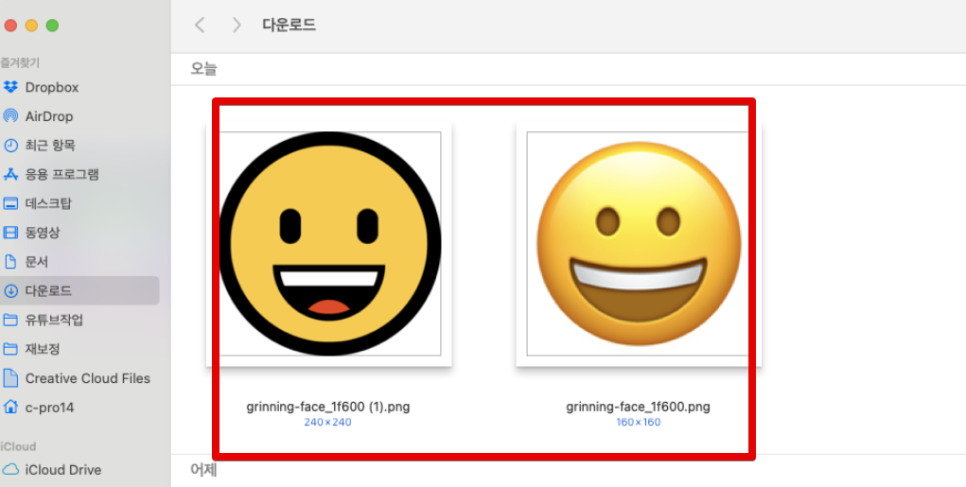Viewport: 966px width, 487px height.
Task: Click the 다운로드 window title
Action: pyautogui.click(x=289, y=25)
